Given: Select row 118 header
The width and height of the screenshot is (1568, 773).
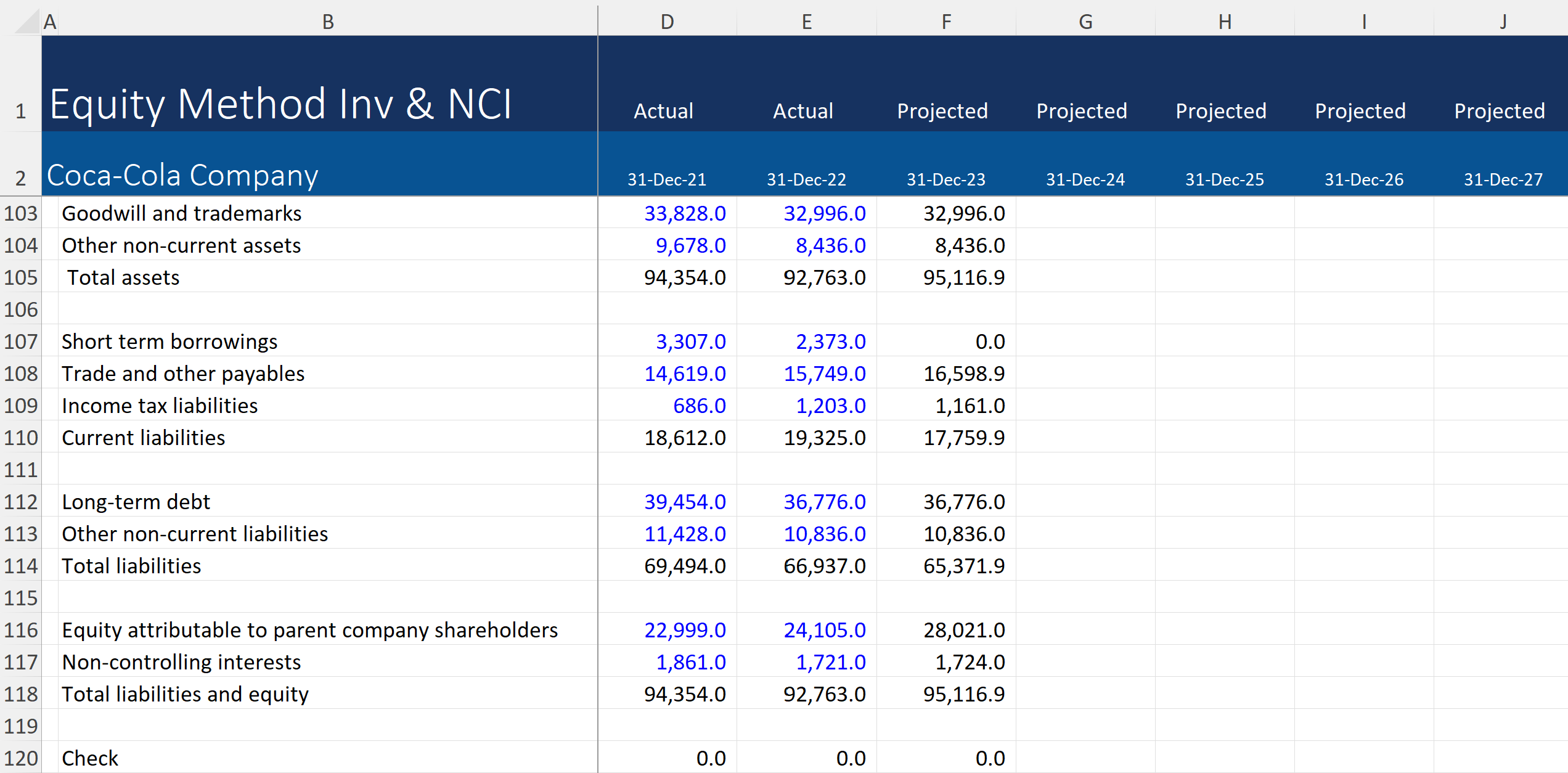Looking at the screenshot, I should (x=20, y=694).
